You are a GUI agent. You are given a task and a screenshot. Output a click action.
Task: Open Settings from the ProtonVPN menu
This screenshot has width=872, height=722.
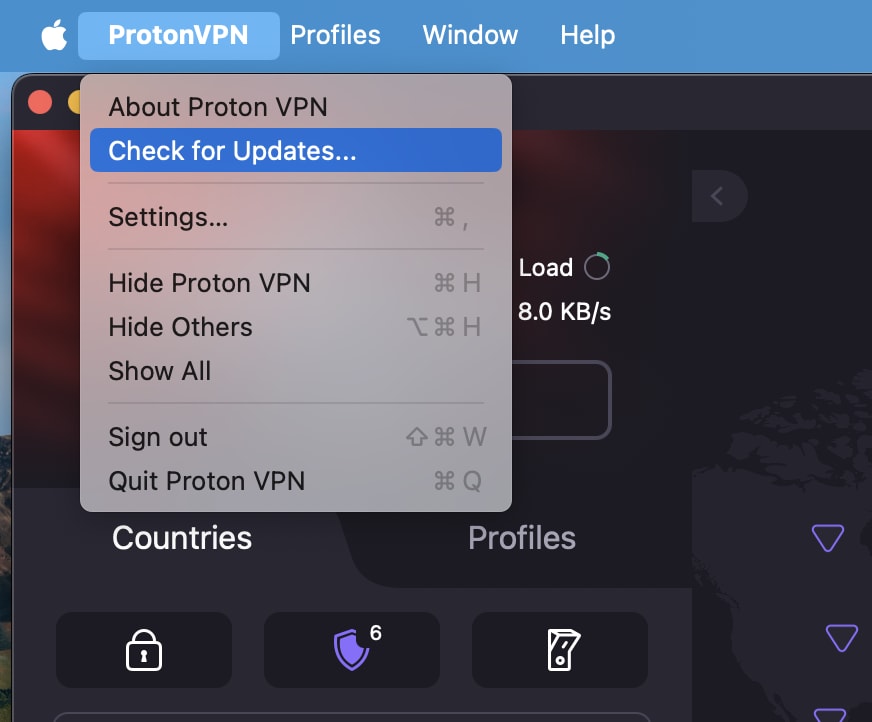tap(296, 217)
